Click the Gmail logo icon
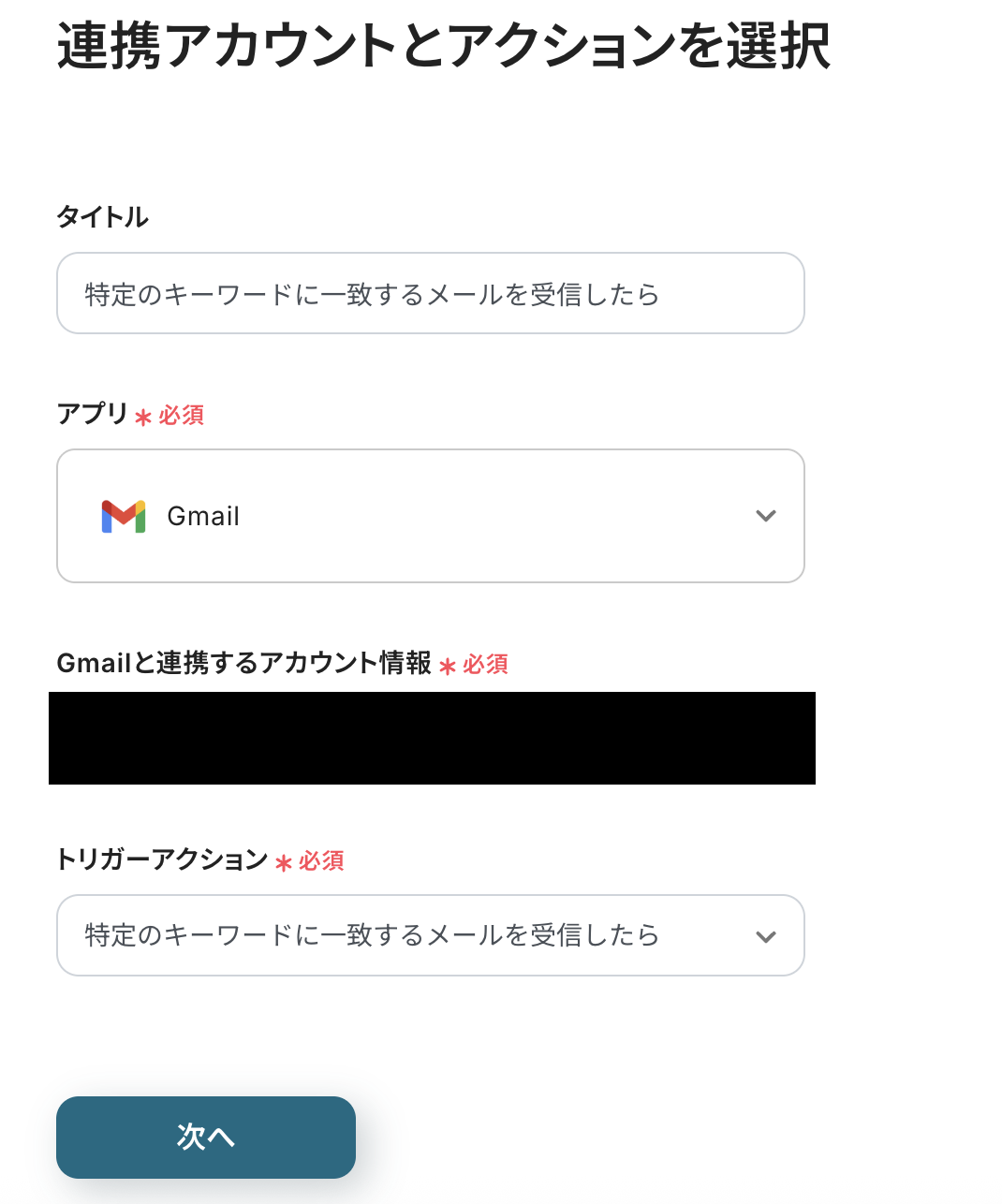 click(x=124, y=516)
